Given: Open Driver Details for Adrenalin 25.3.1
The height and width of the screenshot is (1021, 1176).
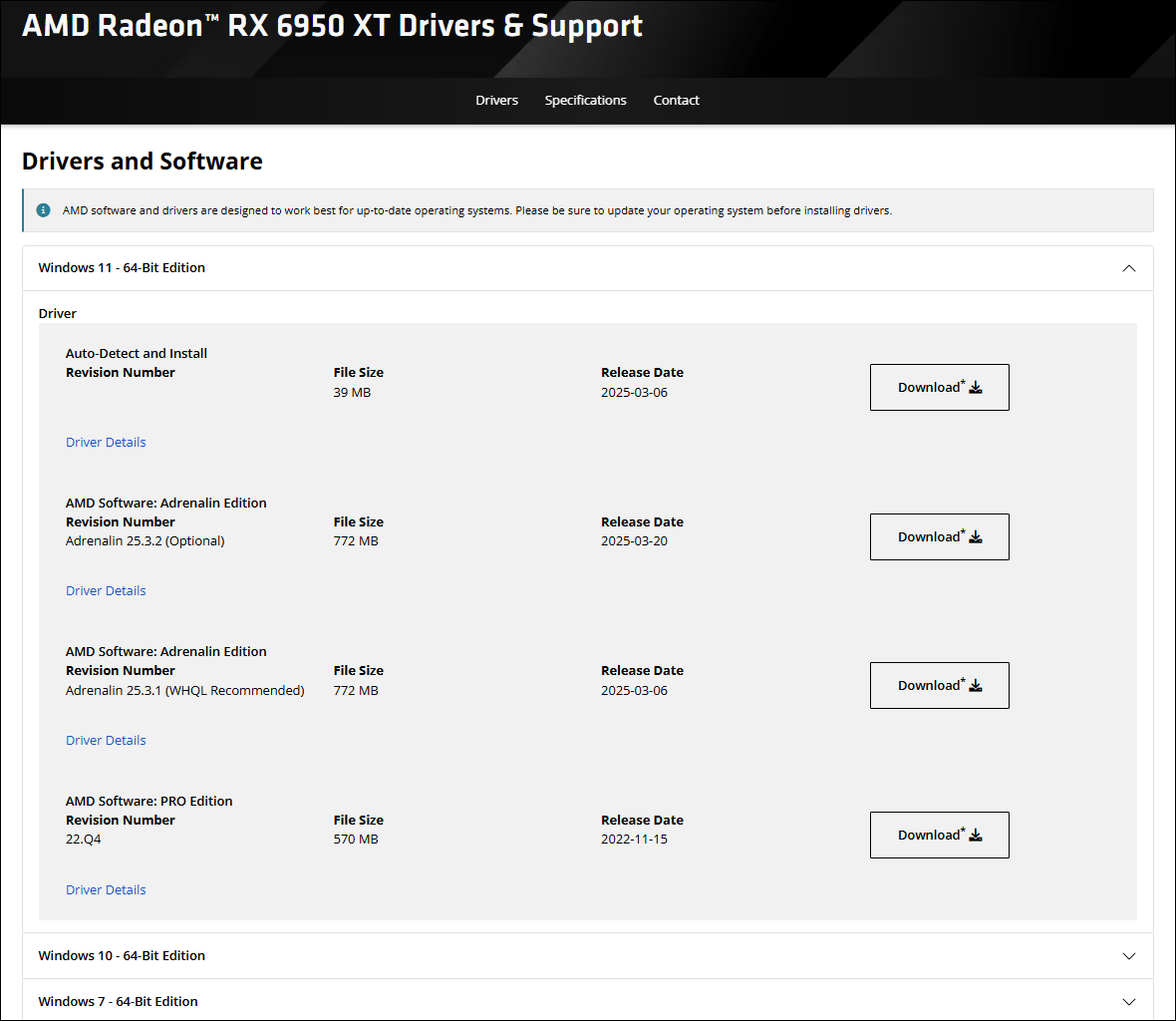Looking at the screenshot, I should pos(106,741).
